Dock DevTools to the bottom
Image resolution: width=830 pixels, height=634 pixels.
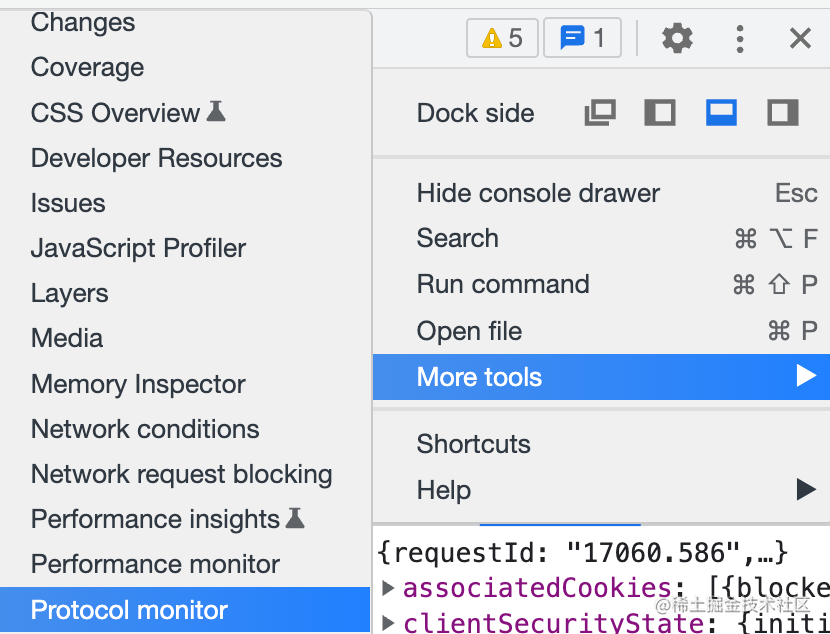pos(721,113)
